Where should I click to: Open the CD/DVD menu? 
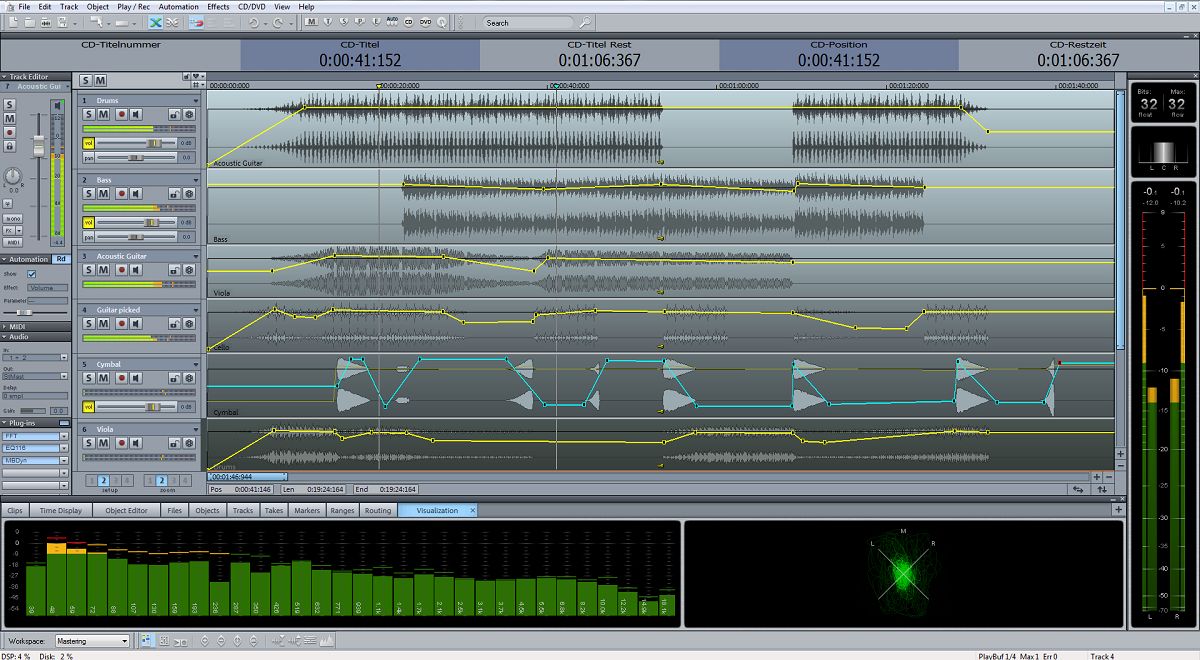click(x=251, y=6)
